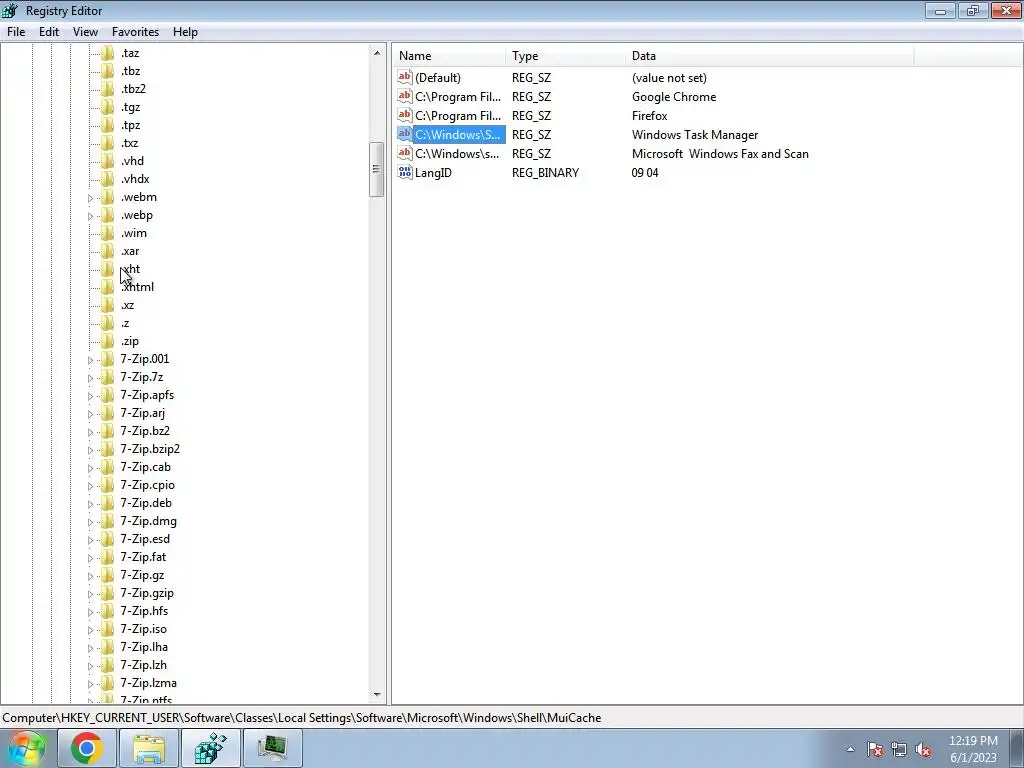Click the Action Center flag icon
The image size is (1024, 768).
click(x=875, y=750)
